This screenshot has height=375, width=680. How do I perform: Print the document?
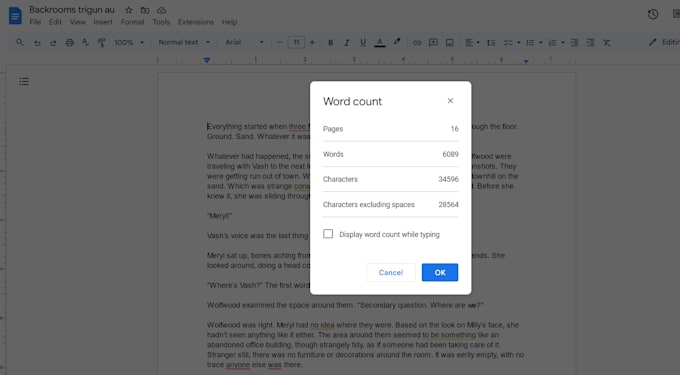pos(69,42)
